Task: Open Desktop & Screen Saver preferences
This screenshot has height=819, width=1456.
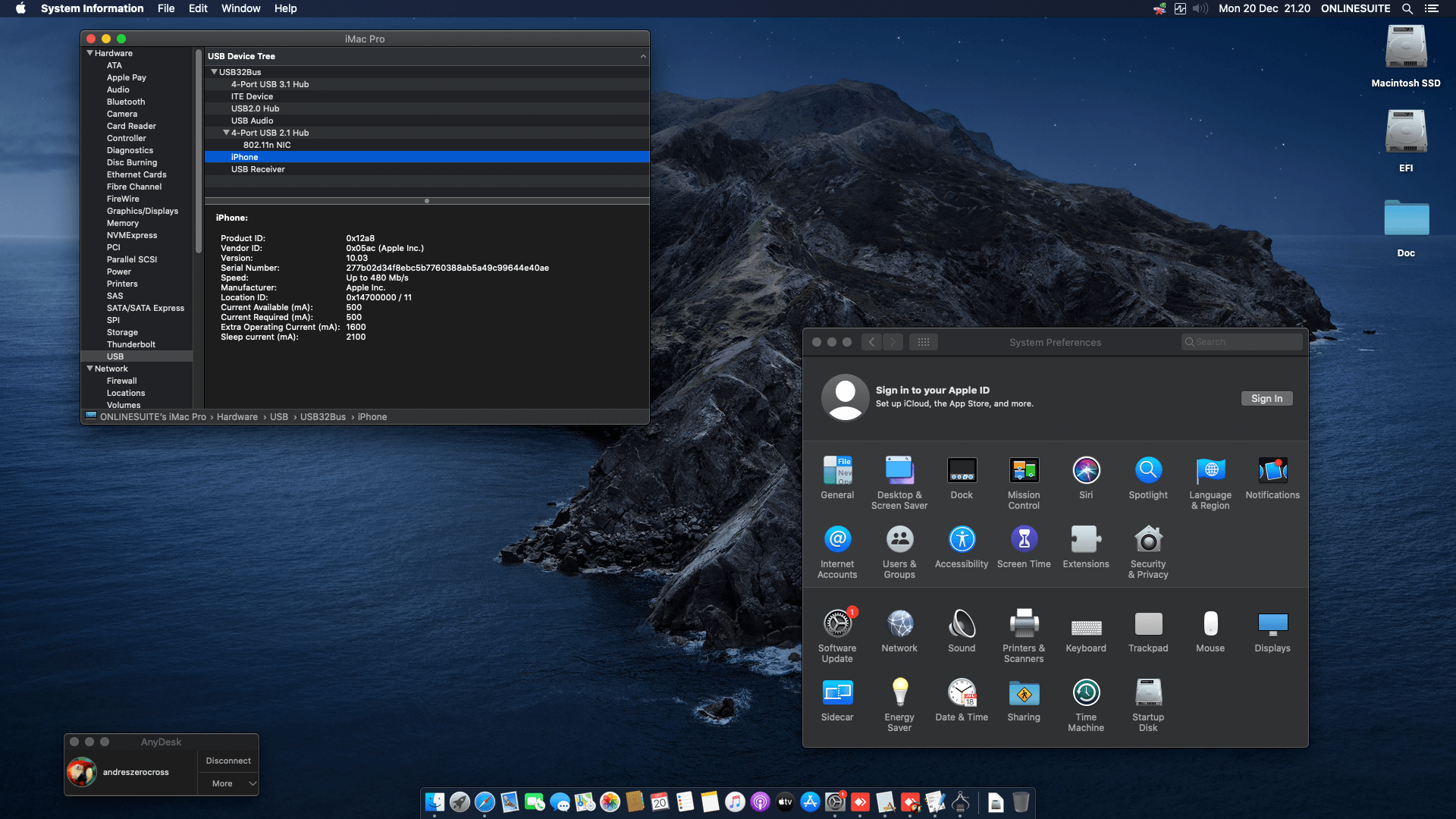Action: click(899, 482)
